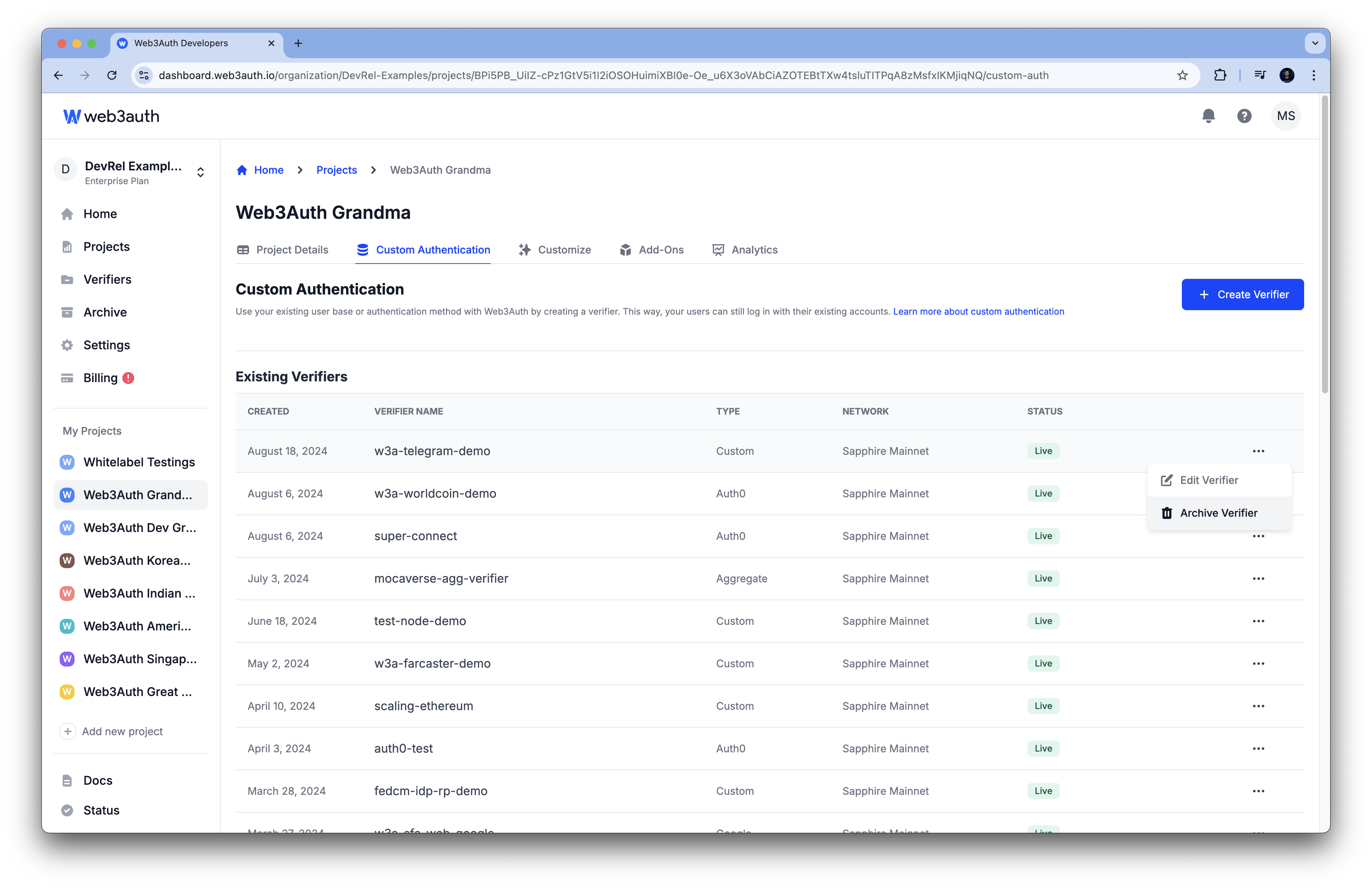Select the Web3Auth Singap... project
This screenshot has width=1372, height=888.
pyautogui.click(x=131, y=659)
